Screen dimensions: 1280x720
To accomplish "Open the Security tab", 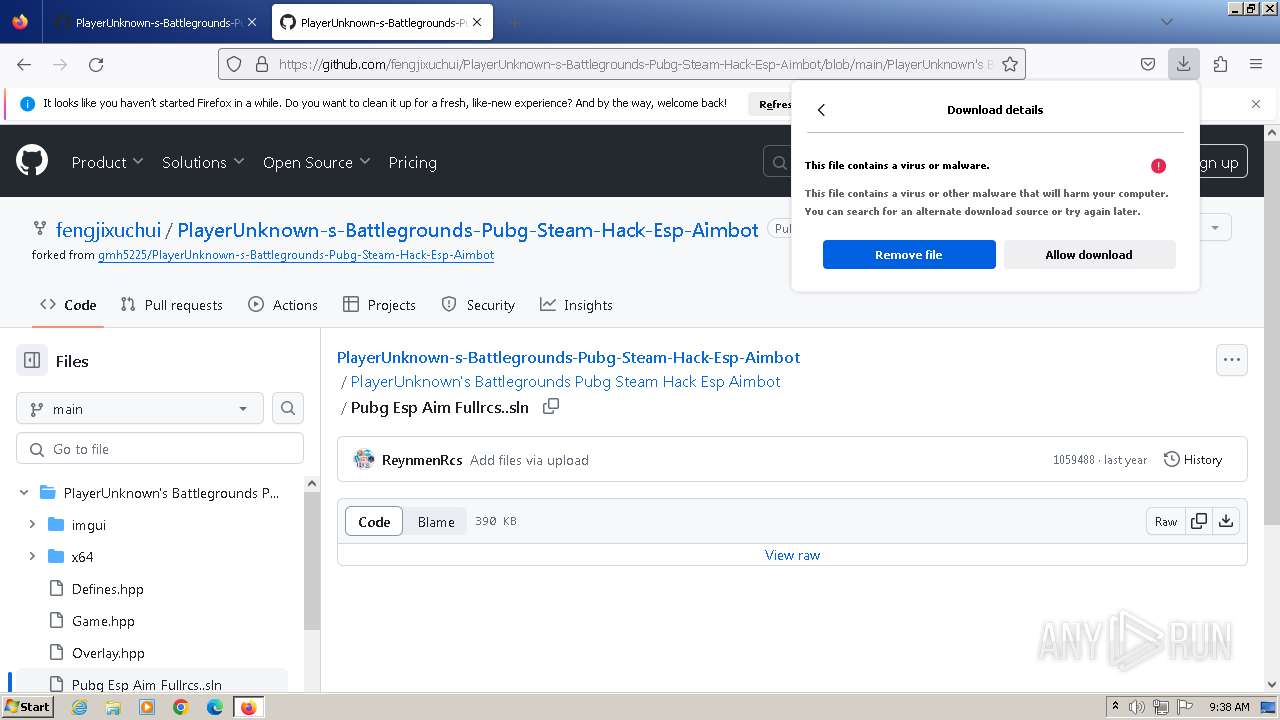I will click(x=478, y=305).
